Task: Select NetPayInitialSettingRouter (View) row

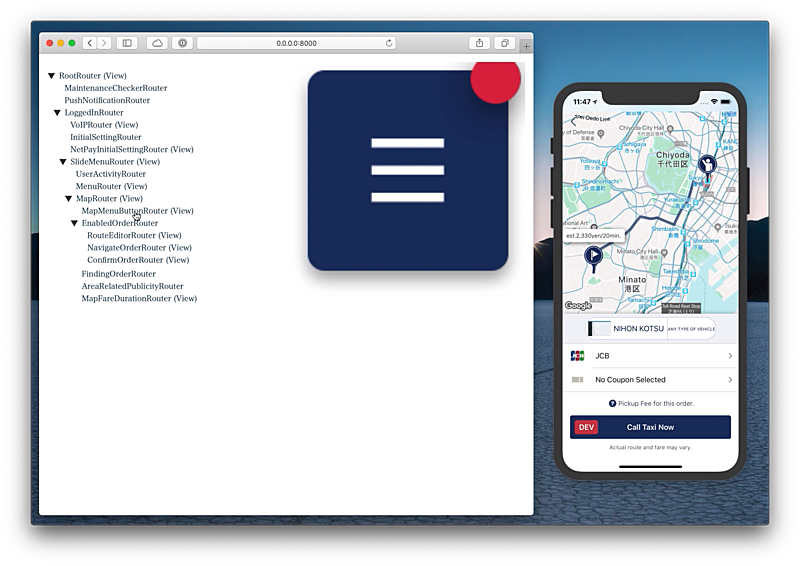Action: pos(132,149)
